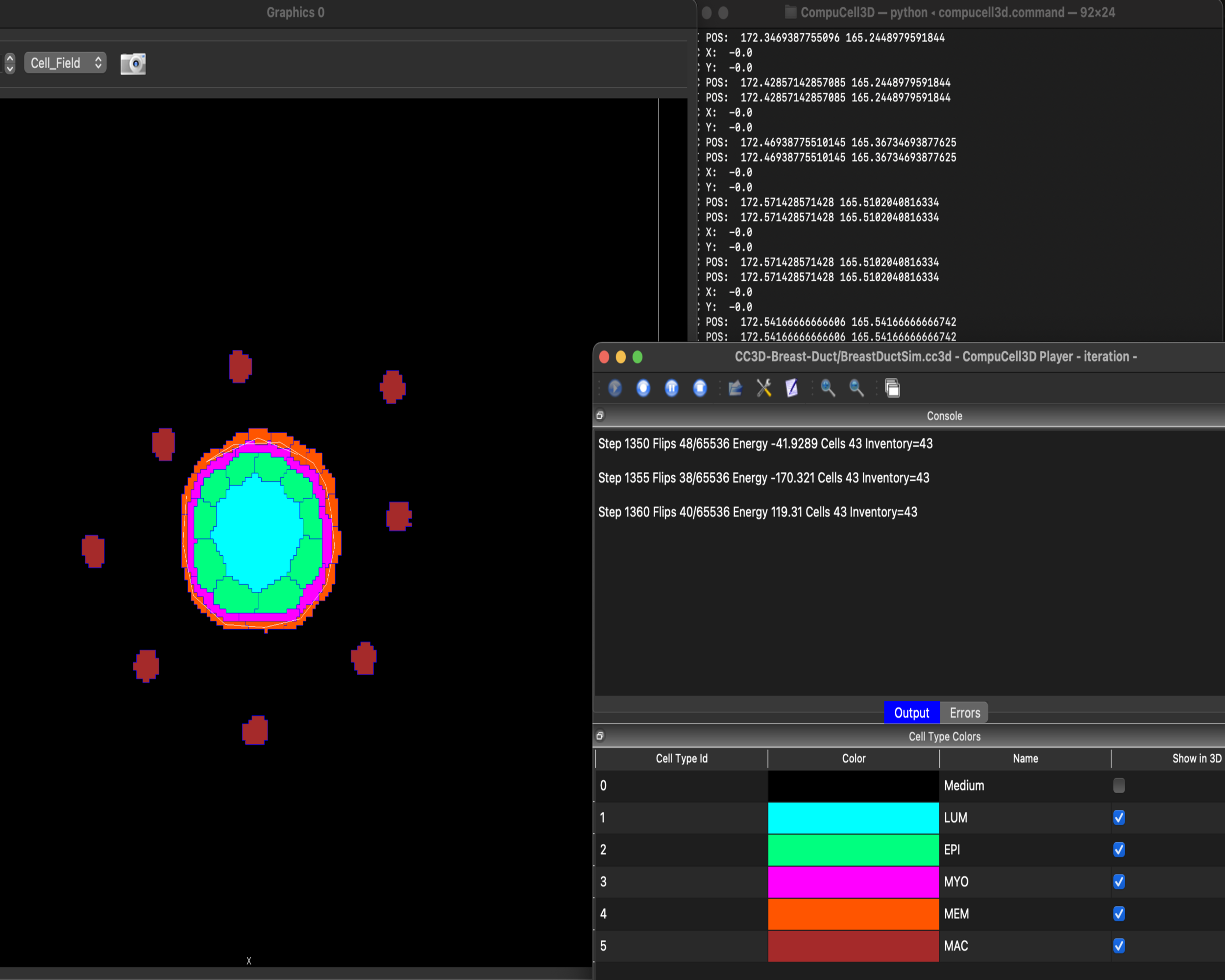Click the zoom in magnifier
Image resolution: width=1225 pixels, height=980 pixels.
click(x=828, y=388)
